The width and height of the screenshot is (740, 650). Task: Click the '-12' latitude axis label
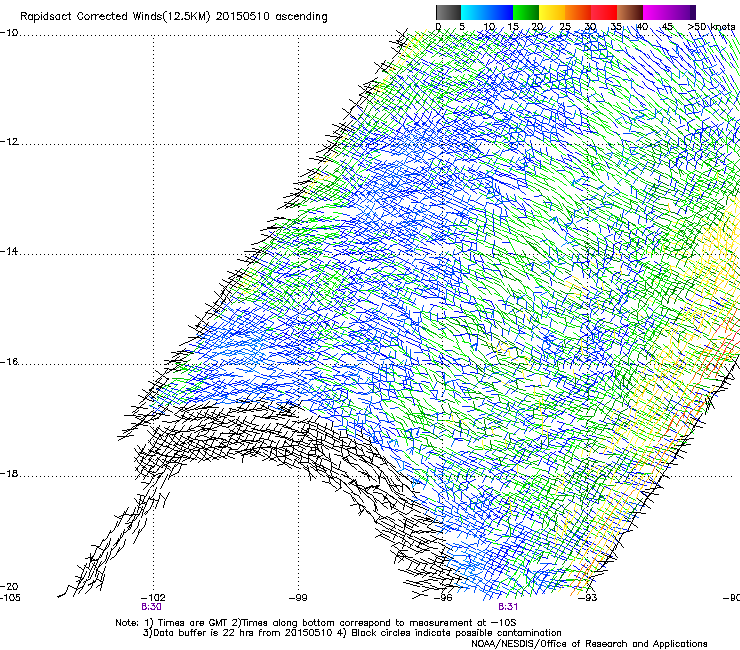click(x=9, y=142)
